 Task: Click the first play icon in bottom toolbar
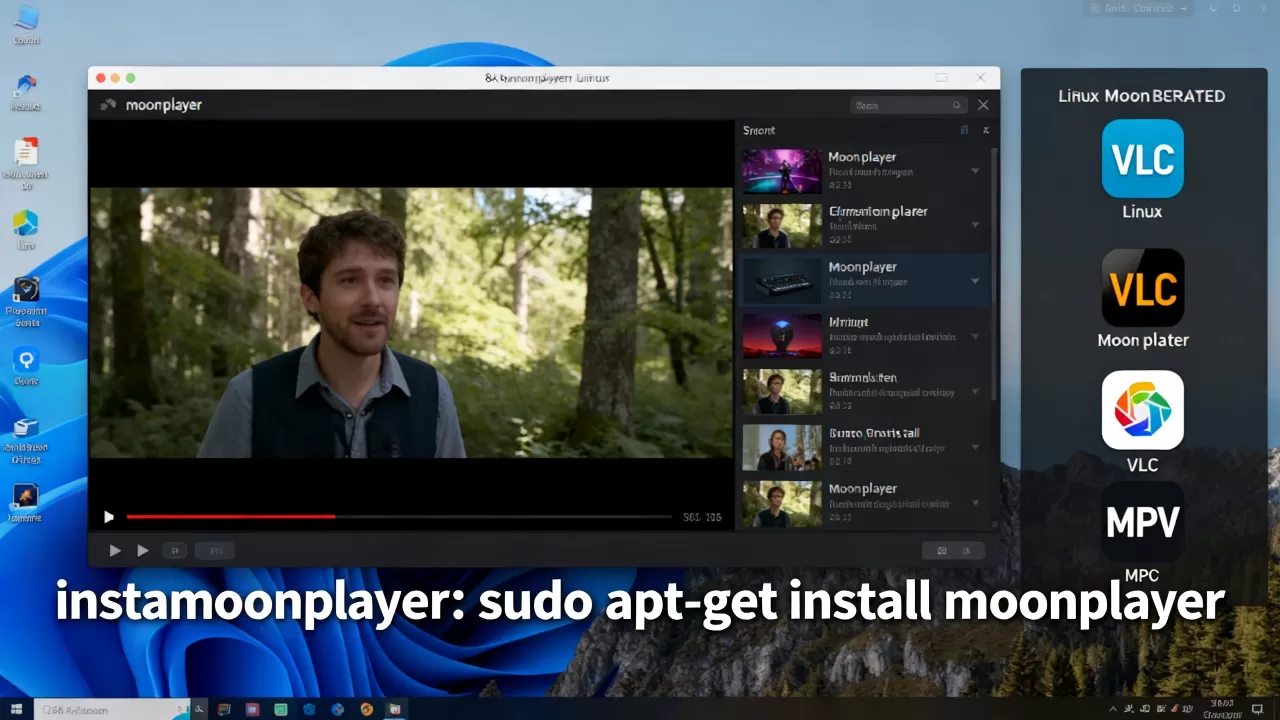coord(115,550)
